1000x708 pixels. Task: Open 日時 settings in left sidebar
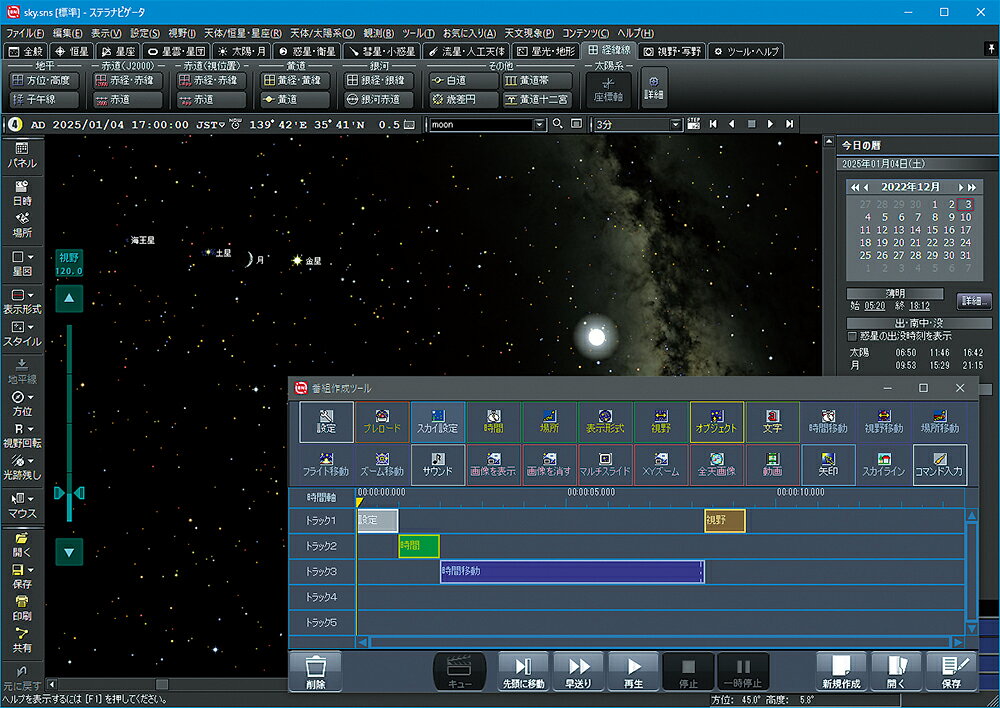pos(22,192)
